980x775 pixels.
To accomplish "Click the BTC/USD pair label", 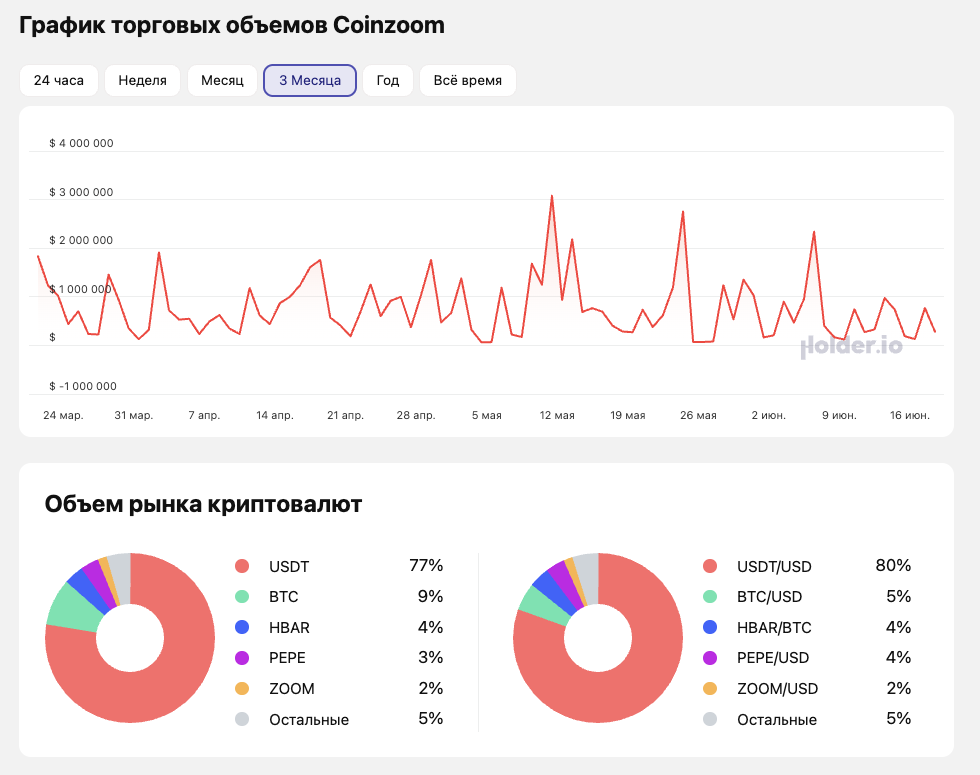I will pos(769,597).
